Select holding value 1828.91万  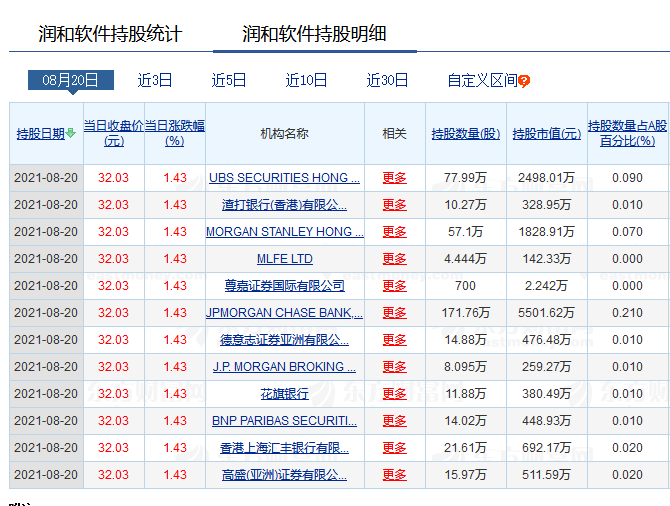[547, 232]
